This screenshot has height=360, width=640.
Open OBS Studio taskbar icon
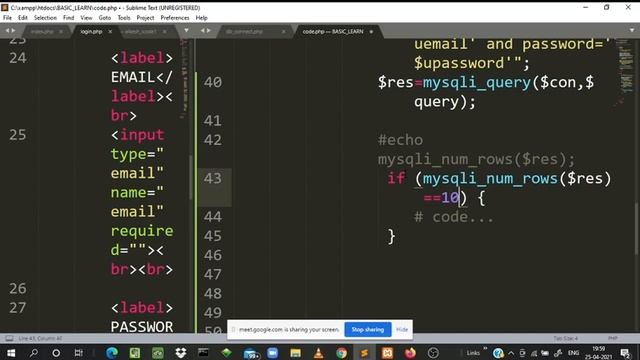coord(433,353)
